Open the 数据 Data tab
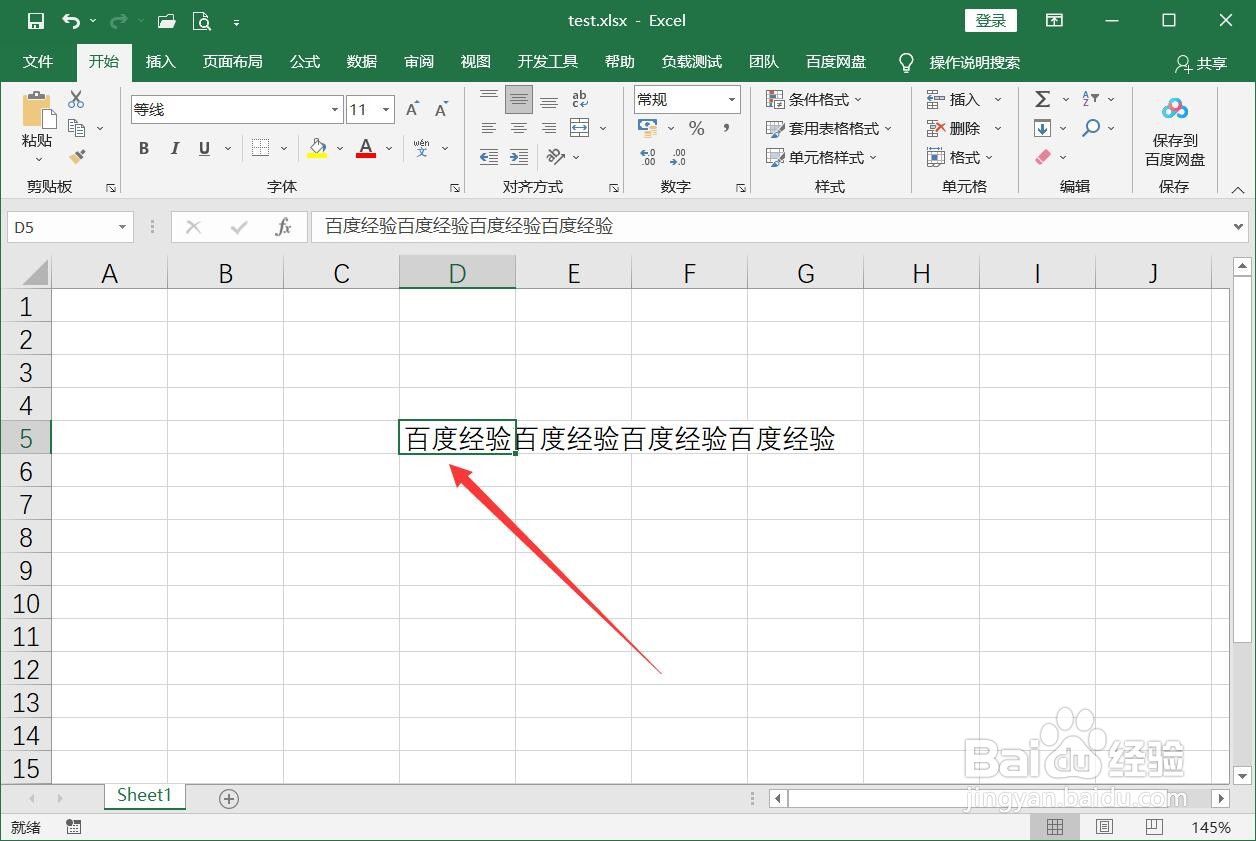Image resolution: width=1256 pixels, height=841 pixels. [x=362, y=62]
